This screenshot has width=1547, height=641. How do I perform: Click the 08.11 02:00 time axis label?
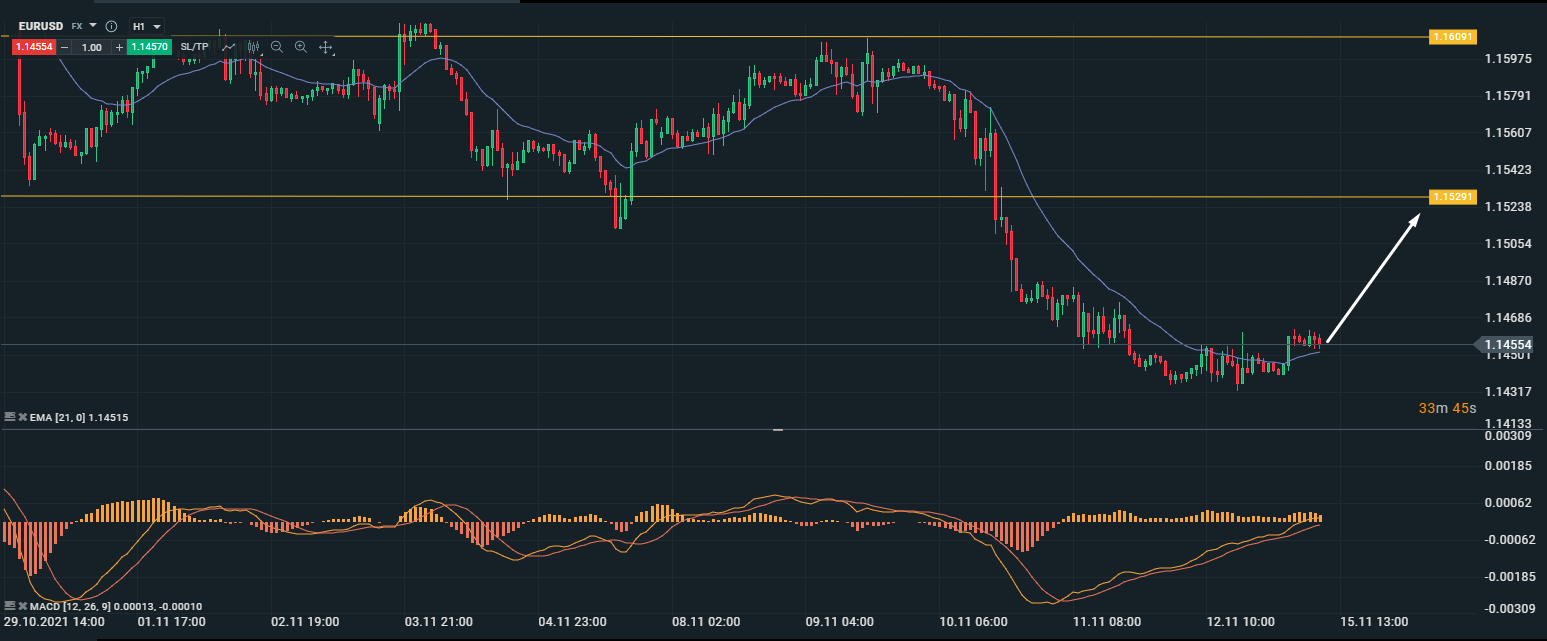[x=706, y=622]
